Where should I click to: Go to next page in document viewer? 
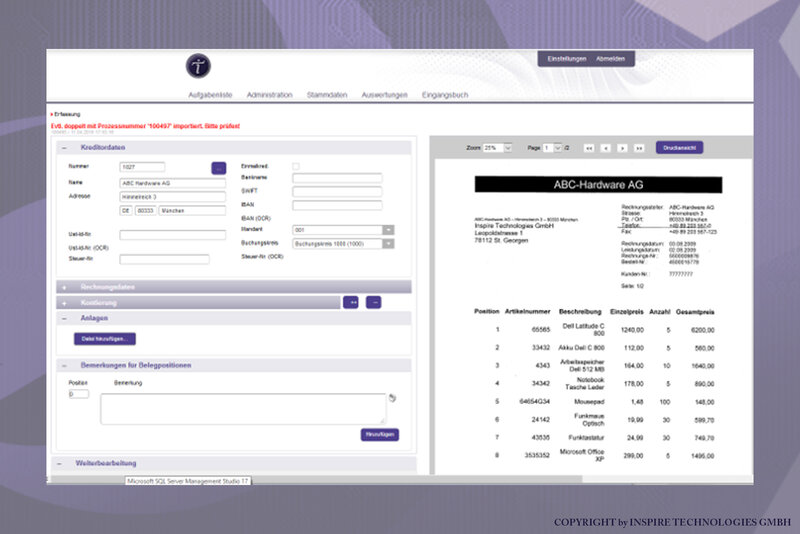(x=622, y=148)
